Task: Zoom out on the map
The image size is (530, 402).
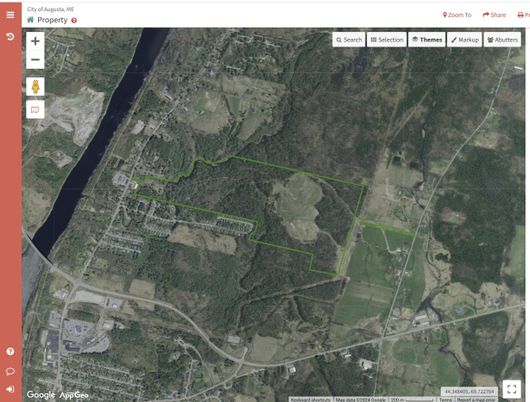Action: point(35,60)
